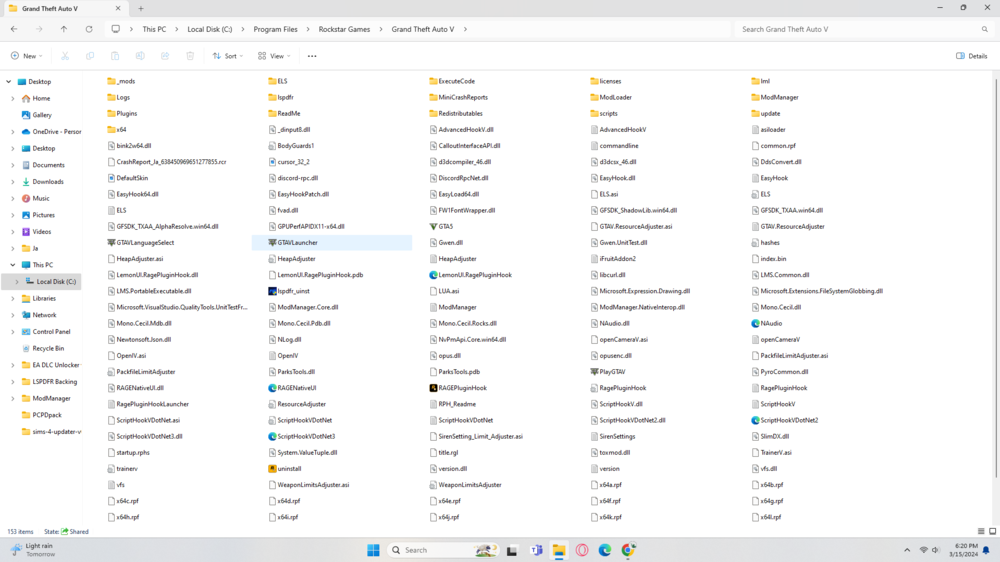Switch to details list view in status bar
1000x562 pixels.
981,531
